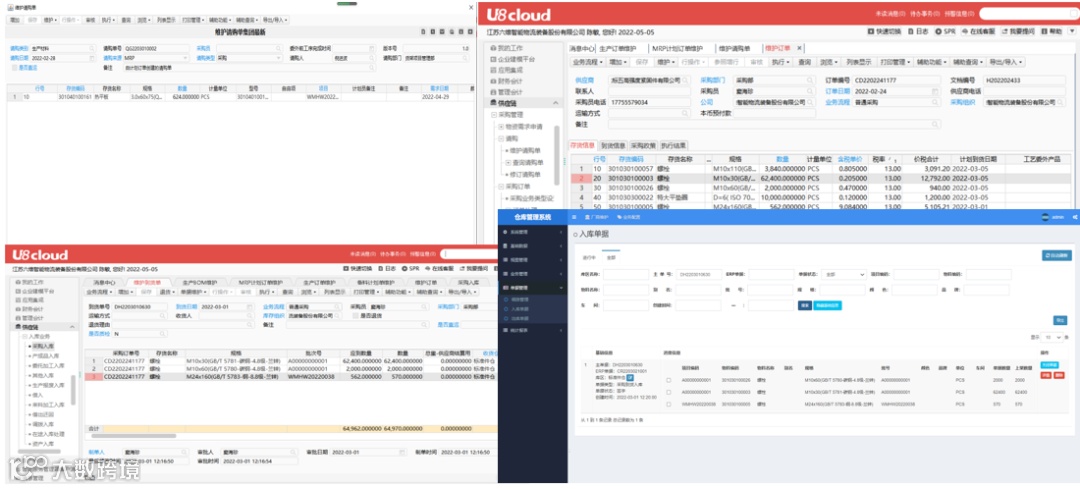The height and width of the screenshot is (489, 1080).
Task: Click the share icon right of admin
Action: tap(1073, 217)
